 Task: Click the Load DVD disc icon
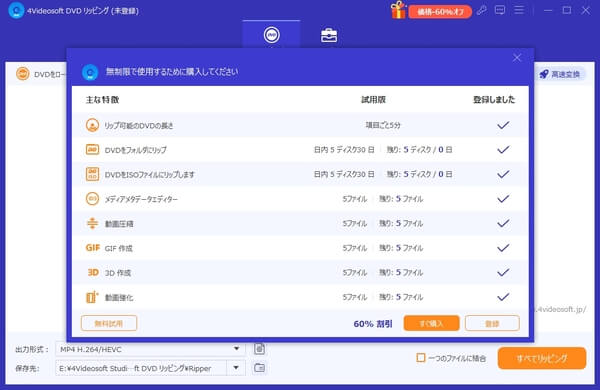23,73
